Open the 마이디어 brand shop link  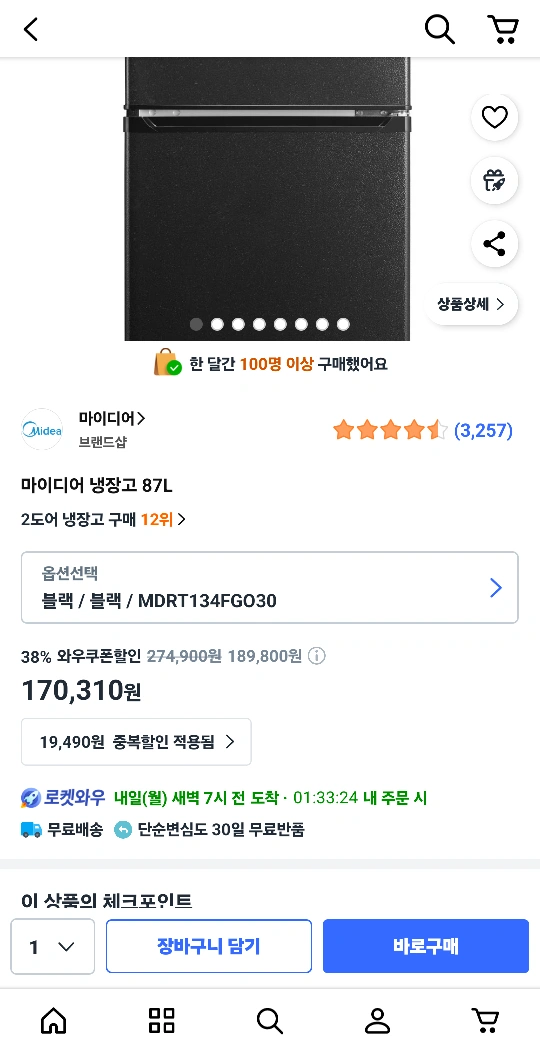(x=111, y=419)
